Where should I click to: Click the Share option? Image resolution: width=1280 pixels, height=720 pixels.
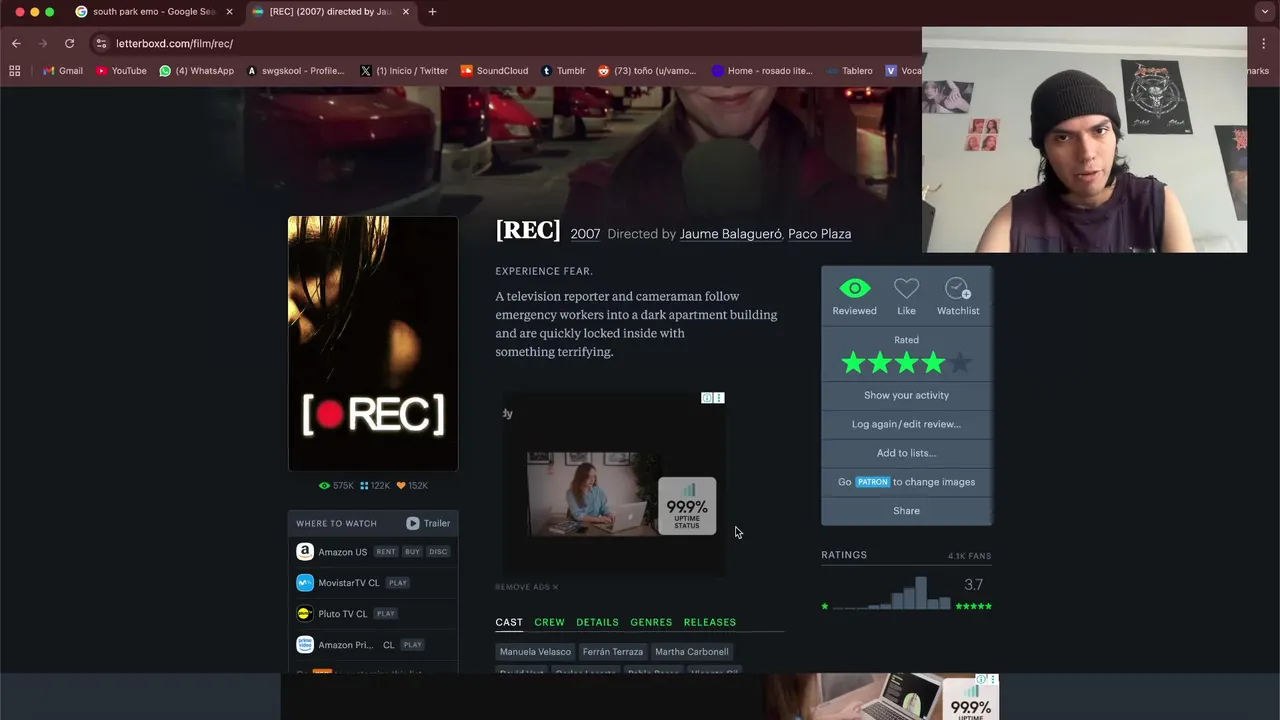906,511
